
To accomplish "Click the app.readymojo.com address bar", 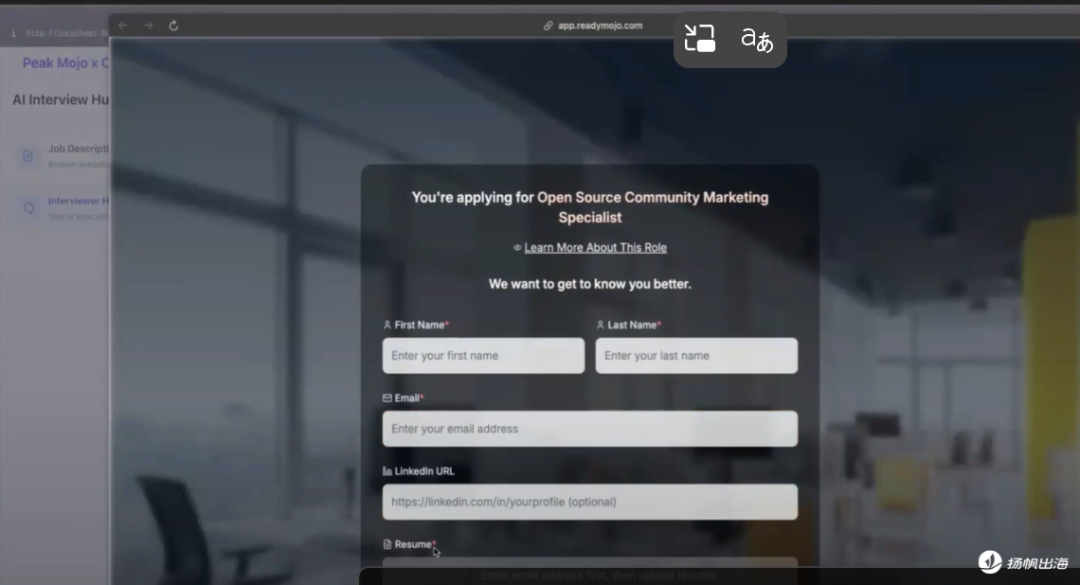I will coord(593,25).
